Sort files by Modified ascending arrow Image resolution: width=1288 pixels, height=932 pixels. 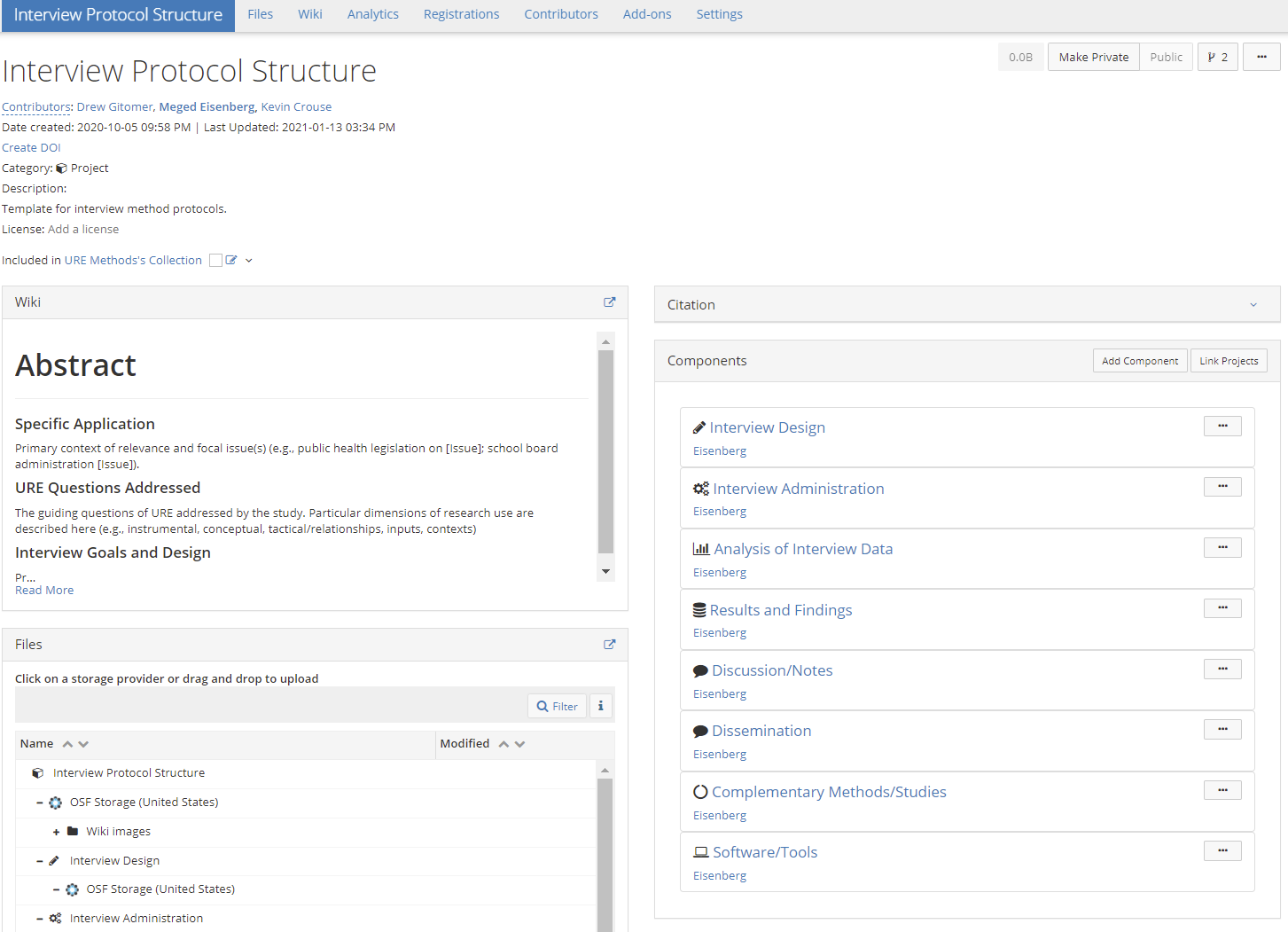click(503, 744)
